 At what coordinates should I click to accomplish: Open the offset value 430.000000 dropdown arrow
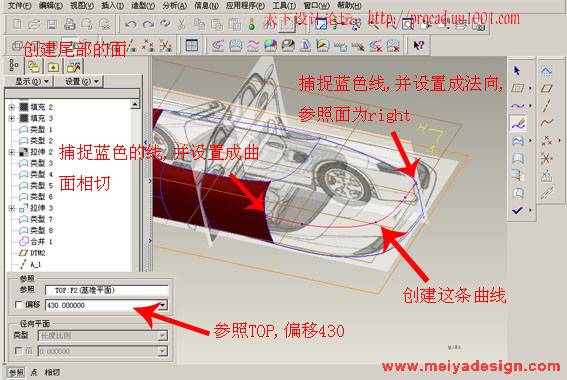click(x=163, y=305)
